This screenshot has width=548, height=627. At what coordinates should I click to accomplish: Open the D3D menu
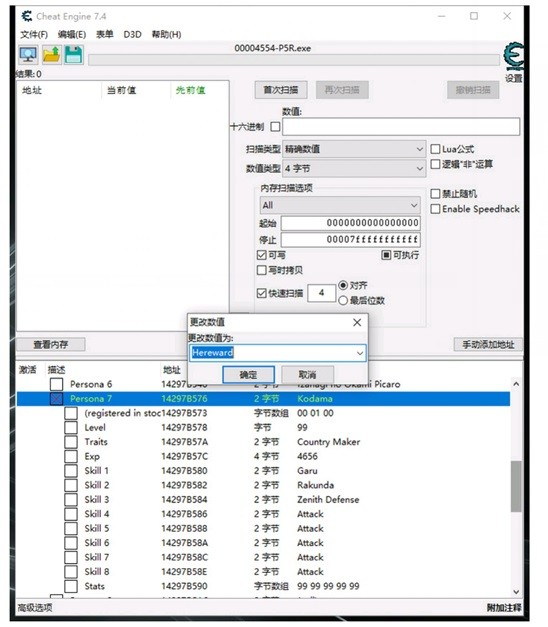point(132,34)
